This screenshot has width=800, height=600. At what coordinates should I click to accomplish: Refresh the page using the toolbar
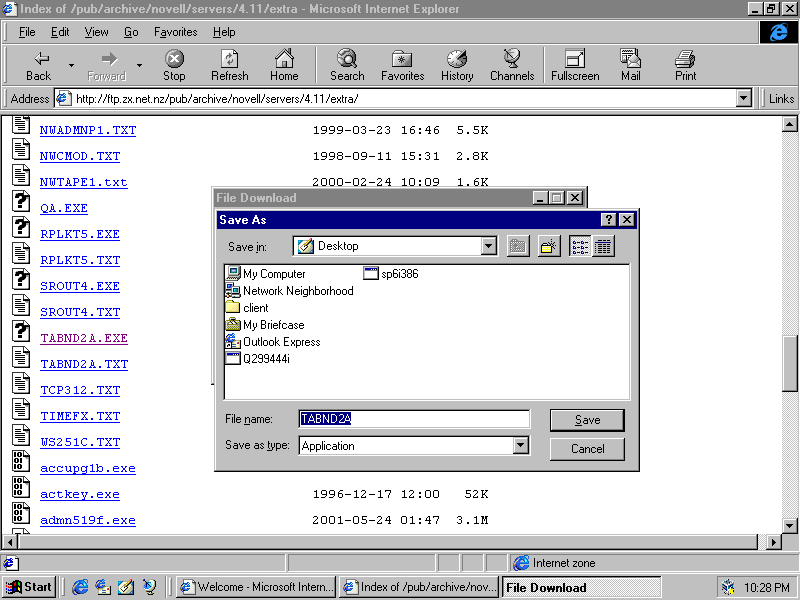coord(230,65)
